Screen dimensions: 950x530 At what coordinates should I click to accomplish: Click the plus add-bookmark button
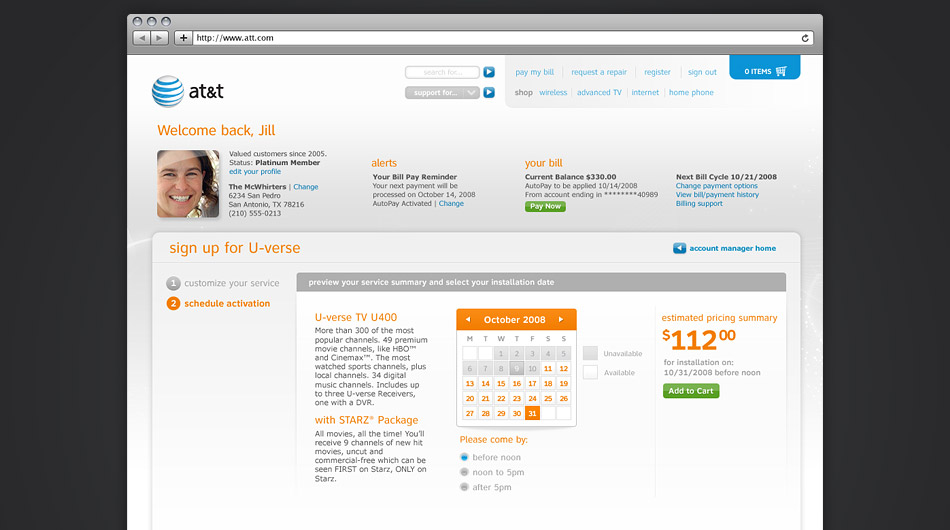183,38
